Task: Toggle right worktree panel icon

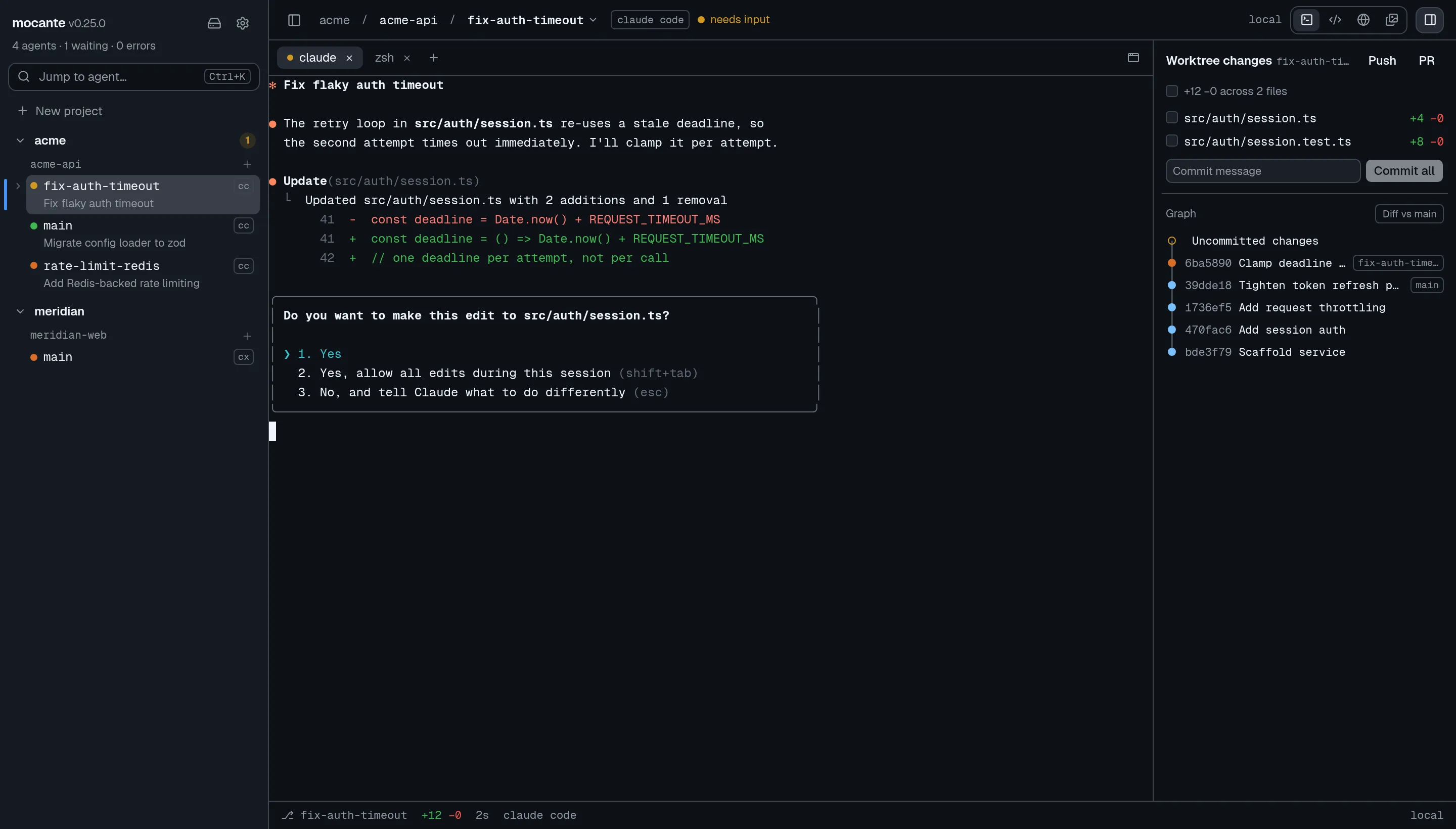Action: (x=1430, y=20)
